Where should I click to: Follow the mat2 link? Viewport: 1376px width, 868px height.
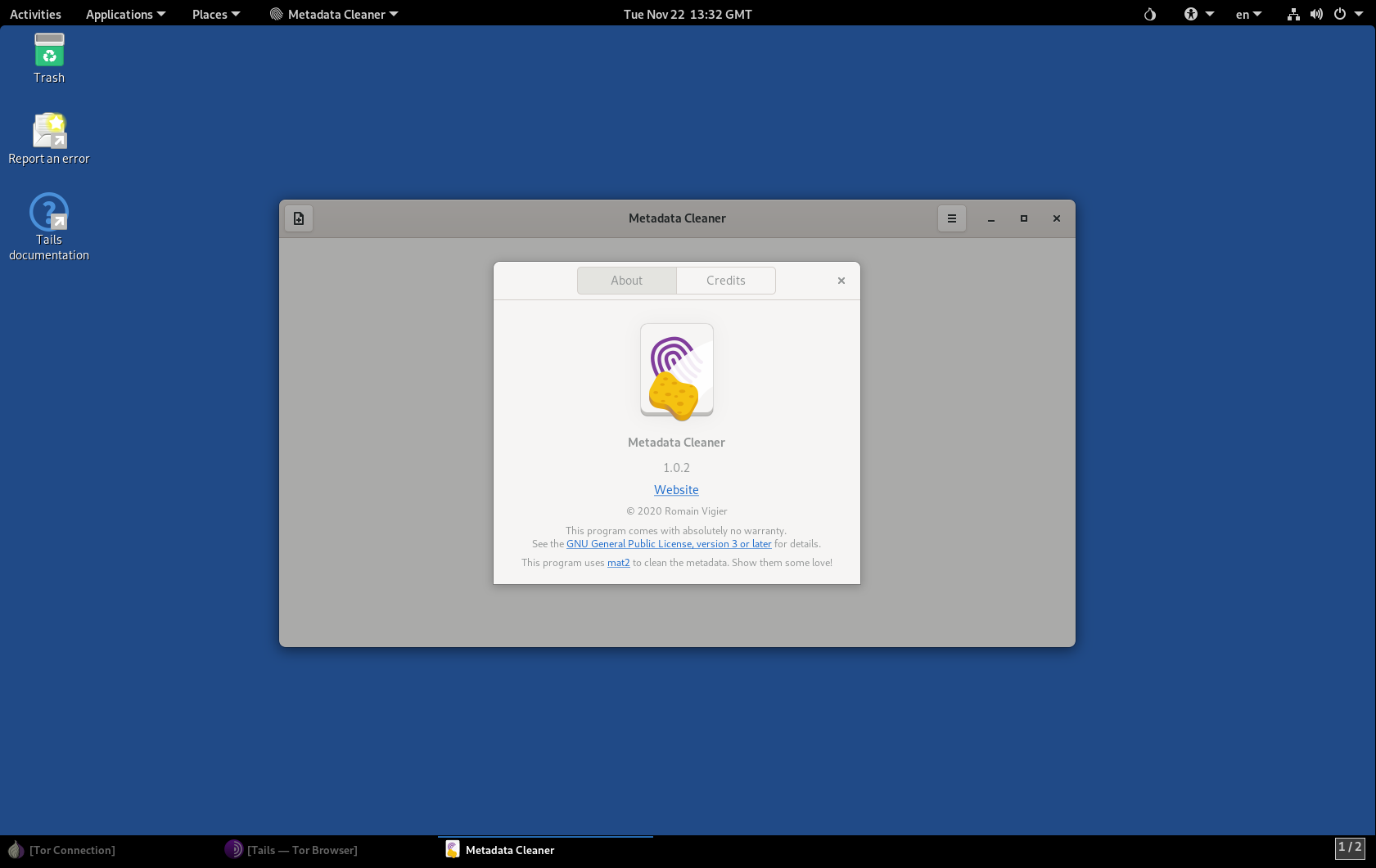tap(618, 563)
